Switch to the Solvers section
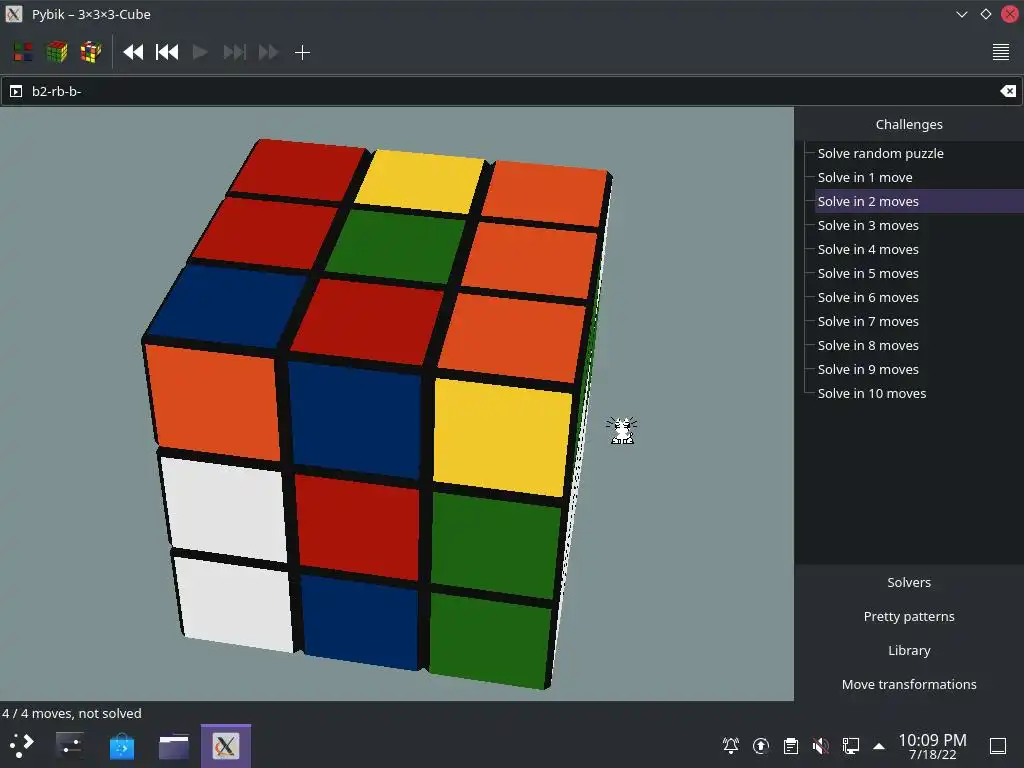 click(x=909, y=583)
